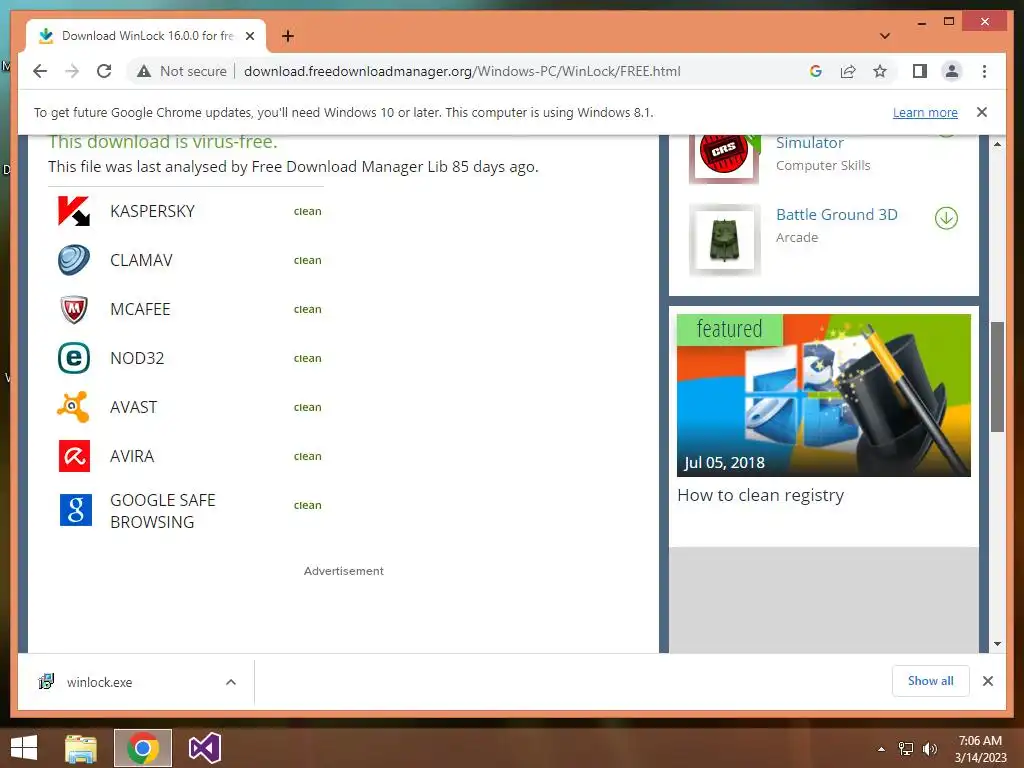The width and height of the screenshot is (1024, 768).
Task: Click the browser forward arrow
Action: point(72,71)
